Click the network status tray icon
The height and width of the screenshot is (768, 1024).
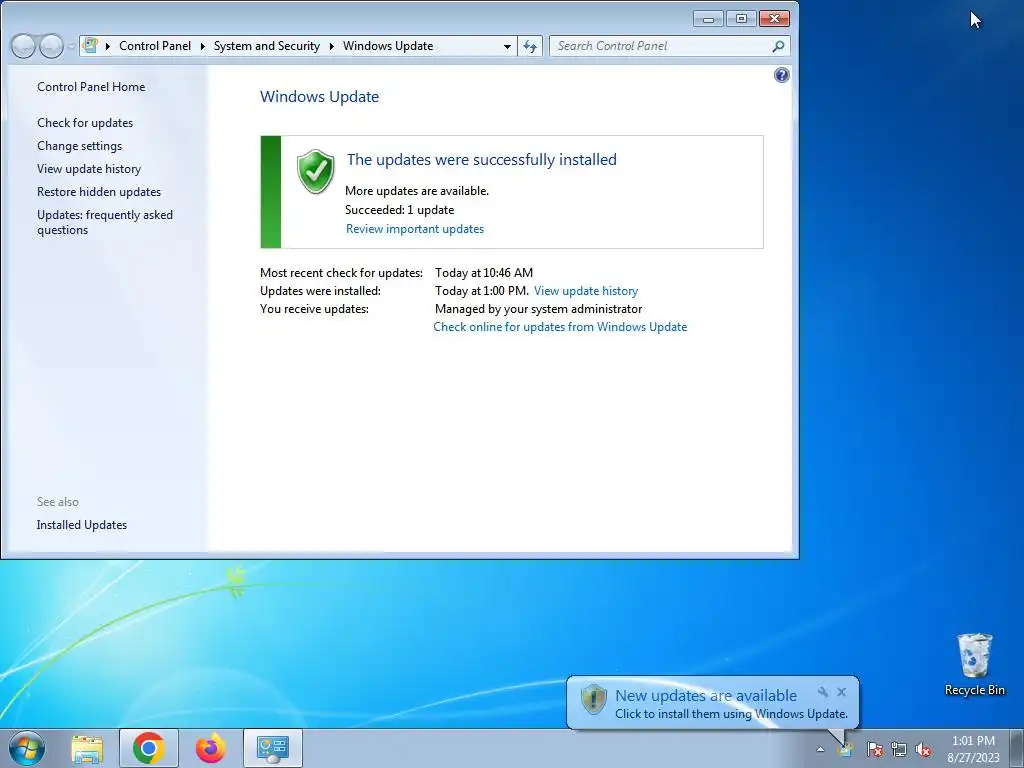(899, 749)
